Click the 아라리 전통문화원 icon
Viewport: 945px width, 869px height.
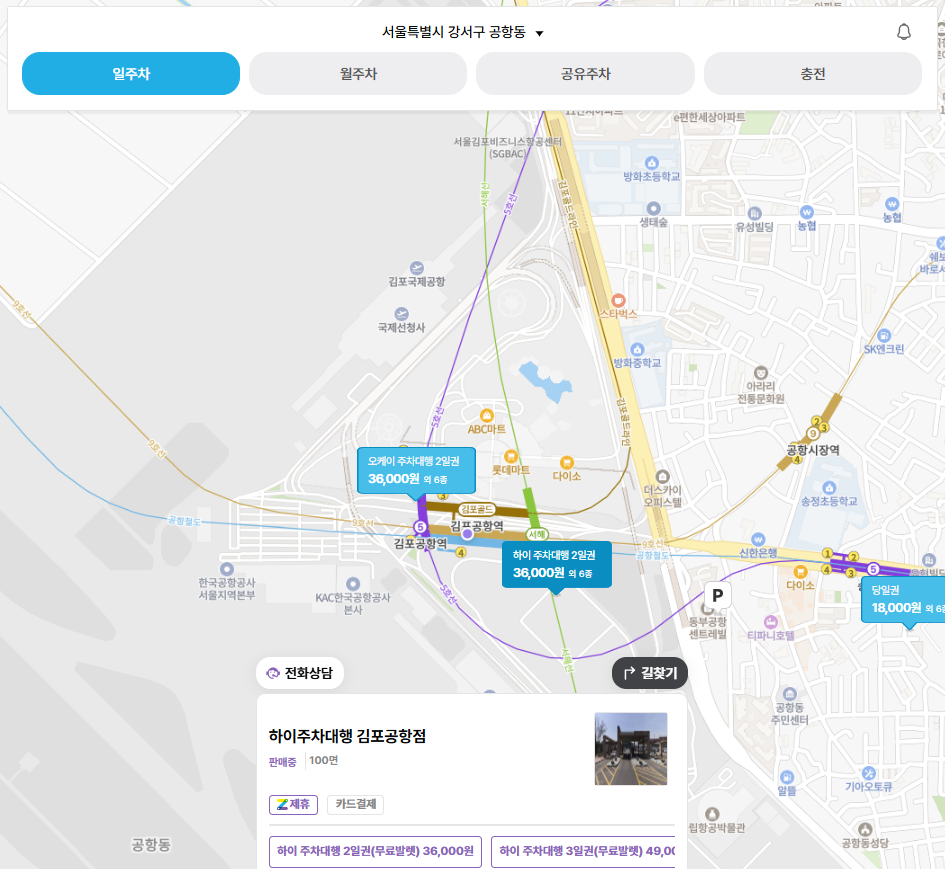[x=761, y=372]
